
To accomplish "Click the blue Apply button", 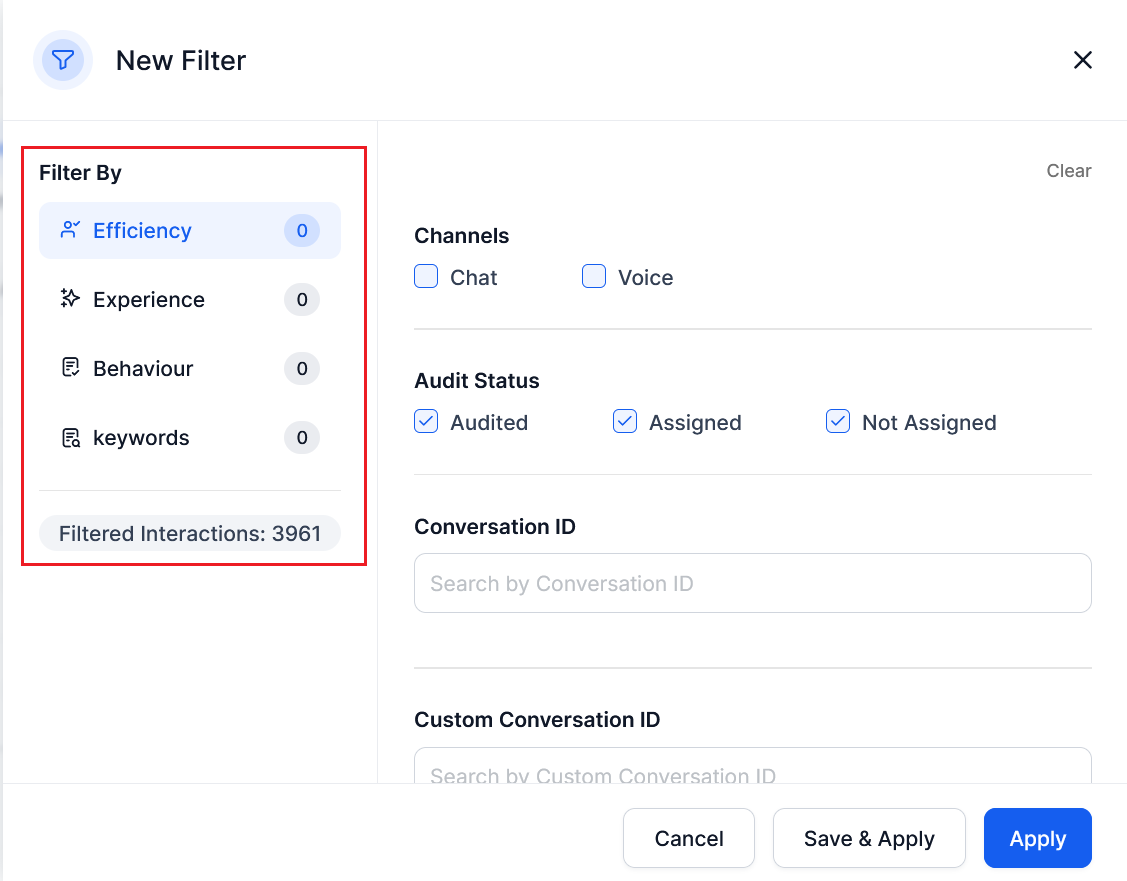I will pos(1037,838).
